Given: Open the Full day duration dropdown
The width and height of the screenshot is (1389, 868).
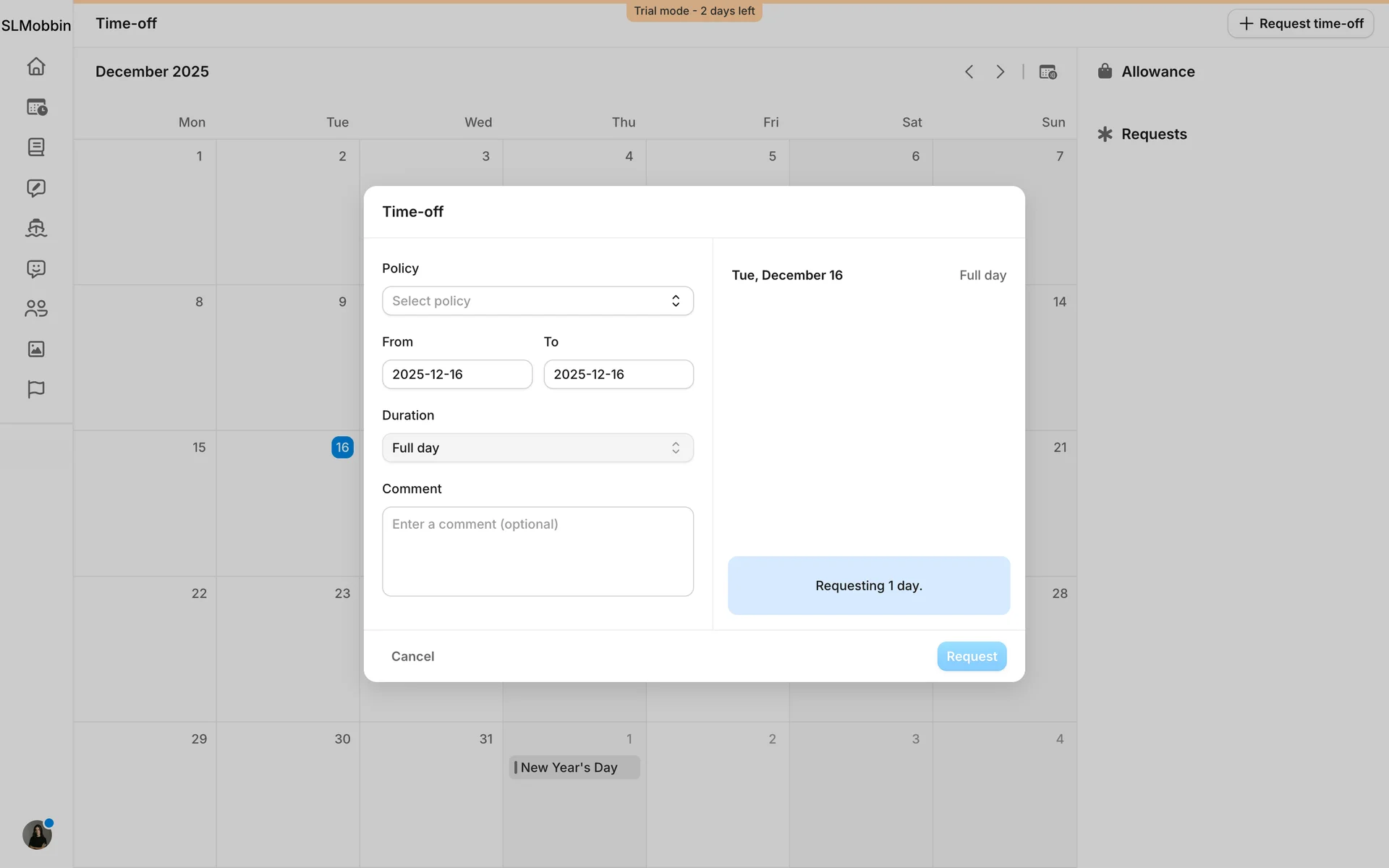Looking at the screenshot, I should click(538, 448).
